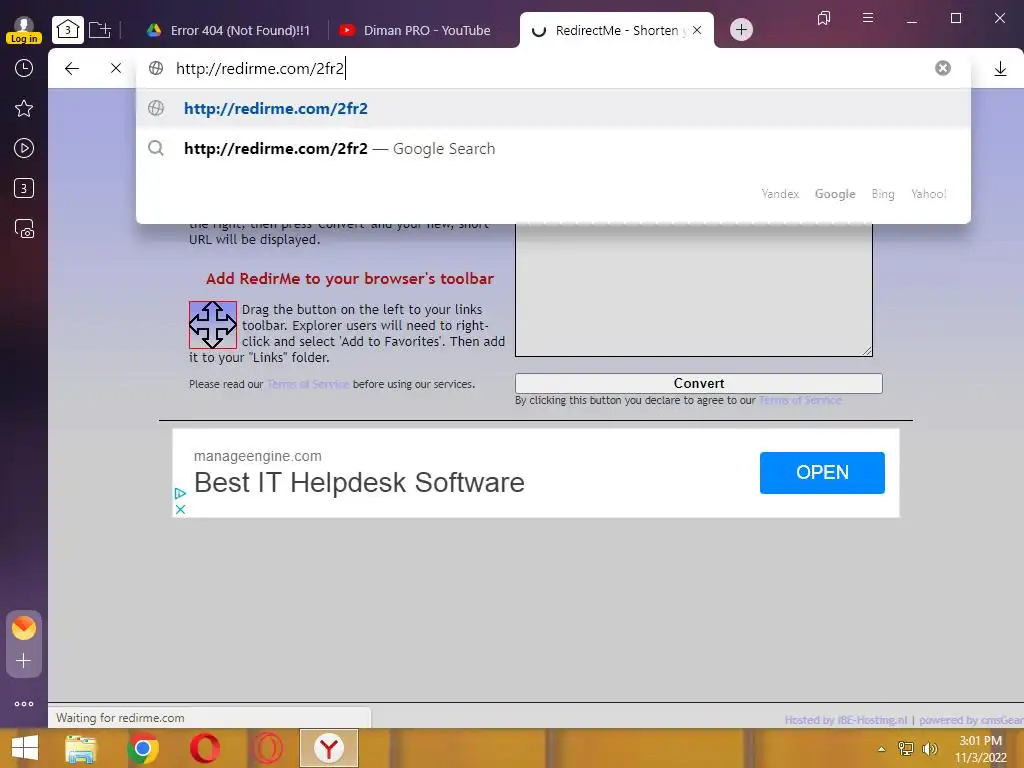Open the home tab tableau icon

tap(68, 29)
